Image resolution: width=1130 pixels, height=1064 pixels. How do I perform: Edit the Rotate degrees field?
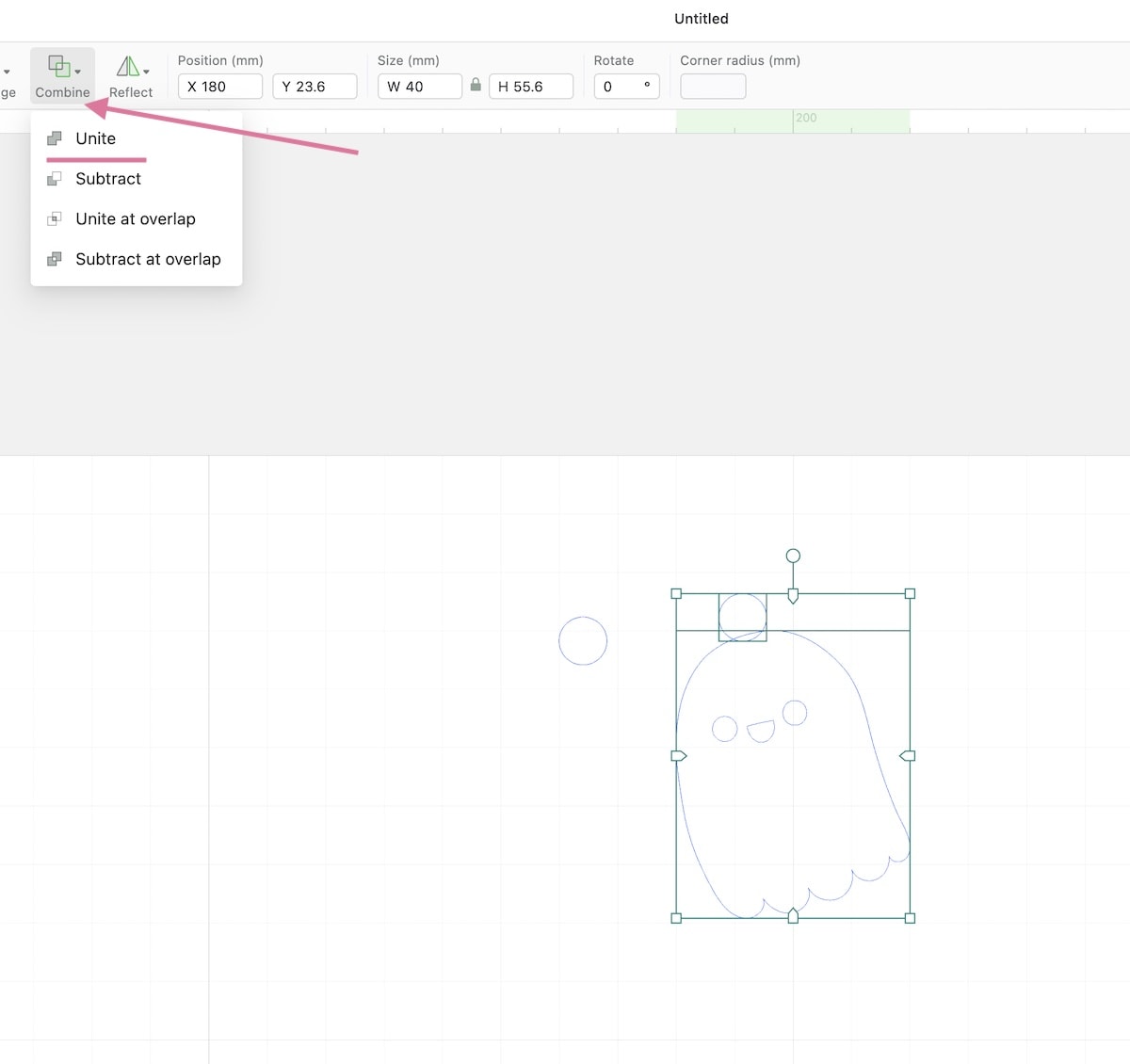(626, 87)
